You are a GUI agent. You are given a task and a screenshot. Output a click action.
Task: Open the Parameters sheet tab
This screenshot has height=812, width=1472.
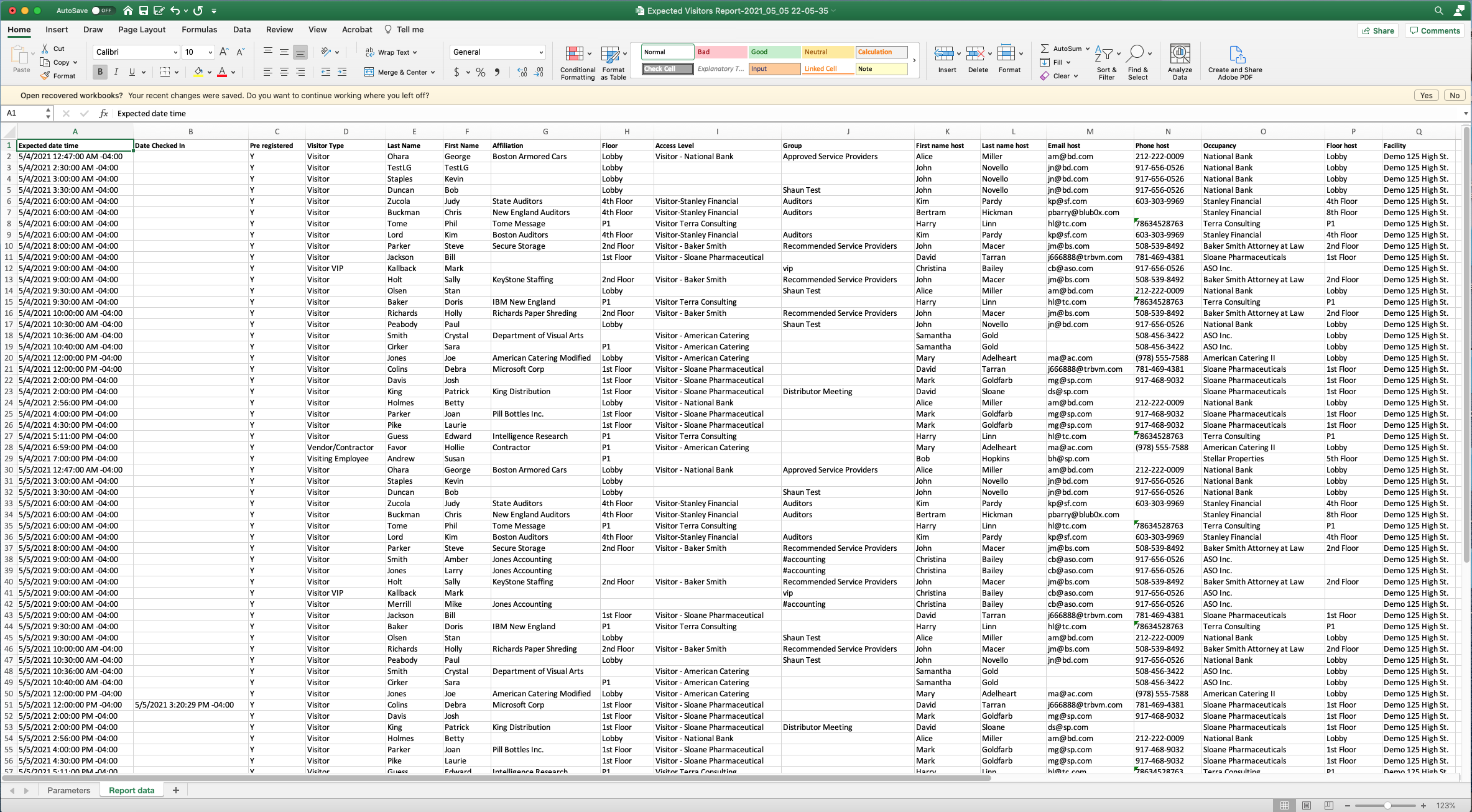click(68, 790)
